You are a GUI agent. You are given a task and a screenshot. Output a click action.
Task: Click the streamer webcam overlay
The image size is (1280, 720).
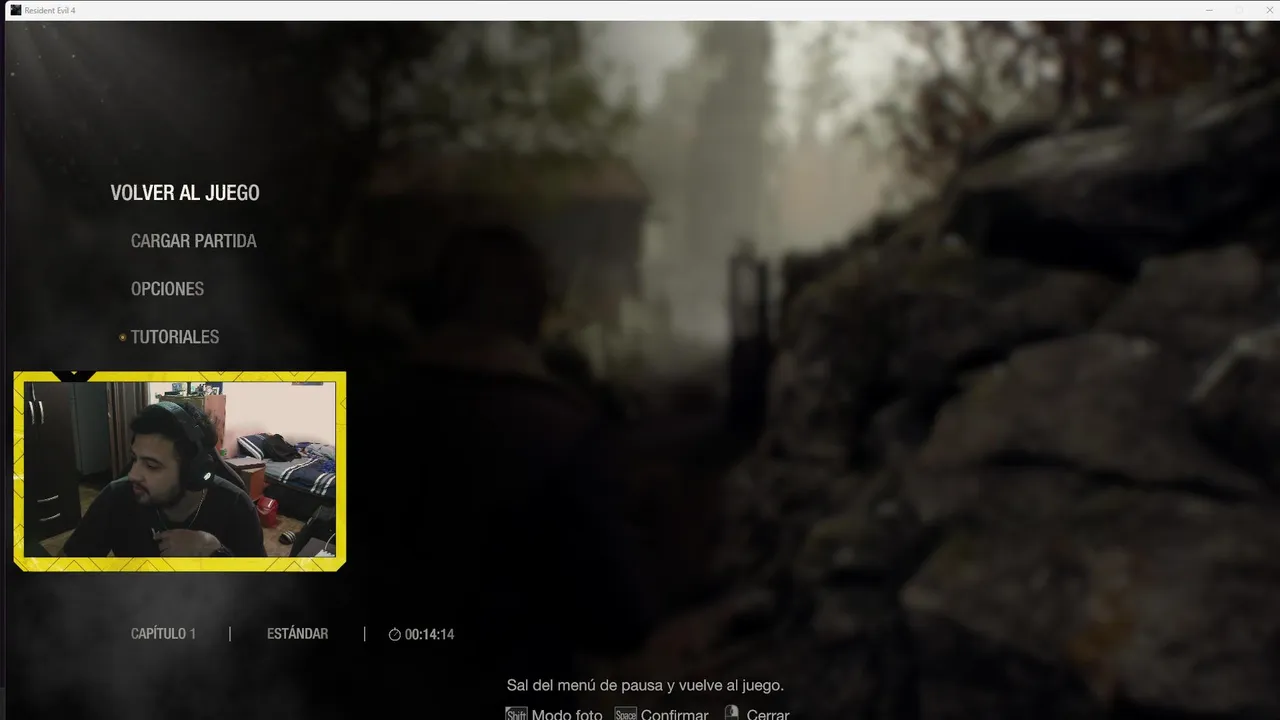click(180, 471)
